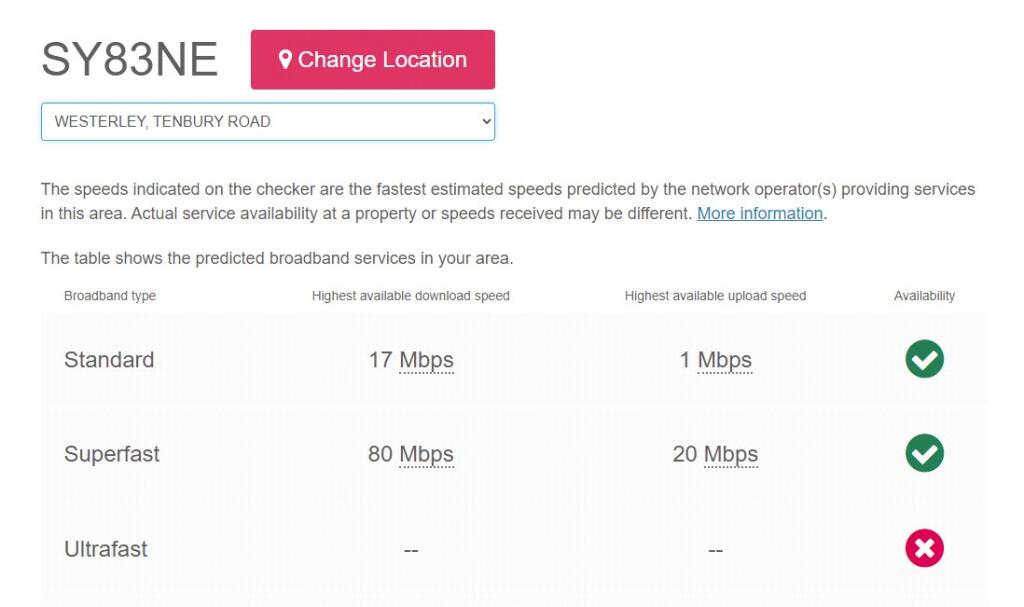This screenshot has height=607, width=1024.
Task: Click Mbps abbreviation in Superfast upload speed
Action: coord(730,454)
